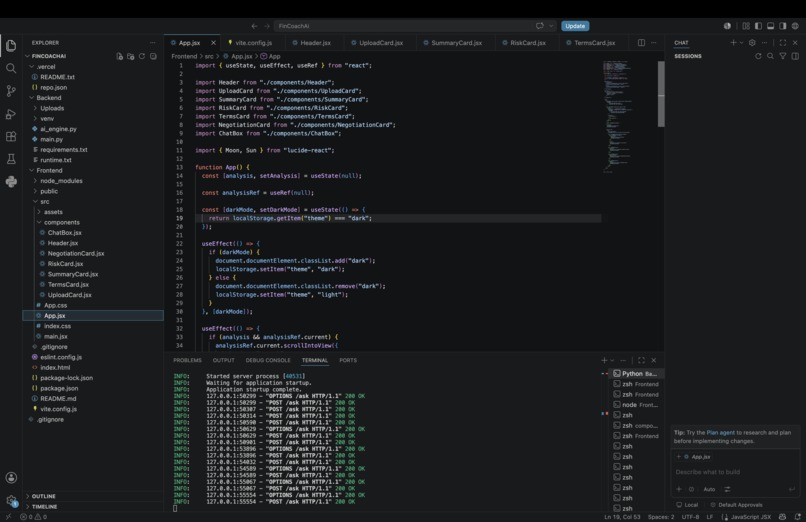
Task: Toggle the secondary side bar layout button
Action: [783, 26]
